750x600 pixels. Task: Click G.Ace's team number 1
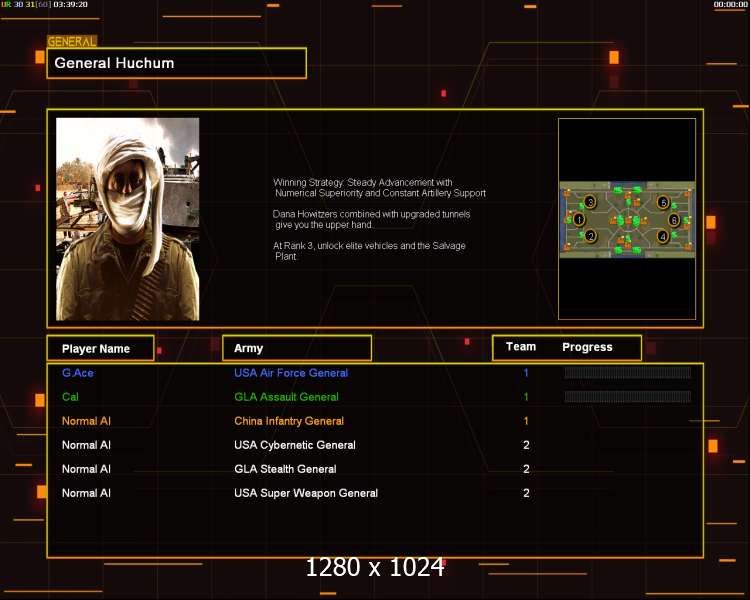(526, 373)
